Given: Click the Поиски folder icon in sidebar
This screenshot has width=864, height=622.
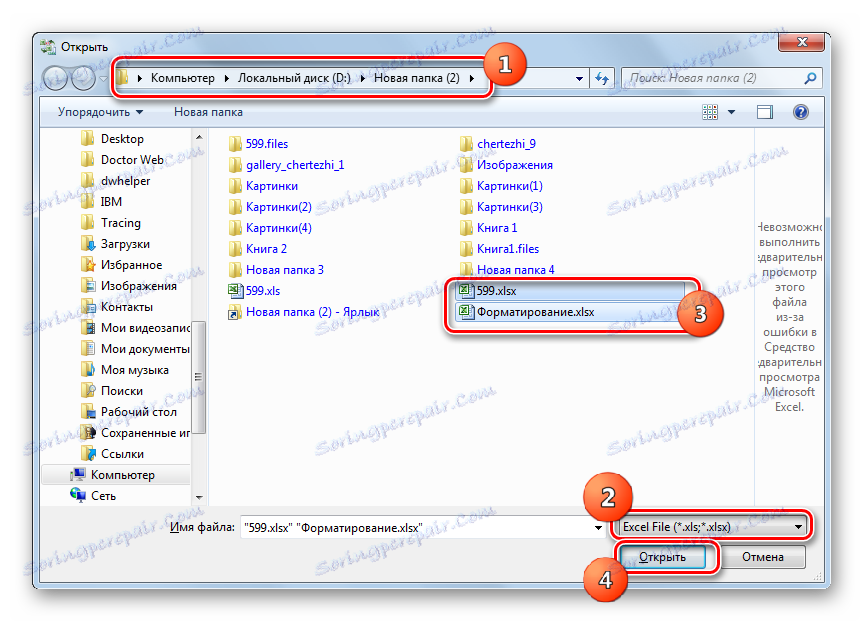Looking at the screenshot, I should [x=88, y=391].
